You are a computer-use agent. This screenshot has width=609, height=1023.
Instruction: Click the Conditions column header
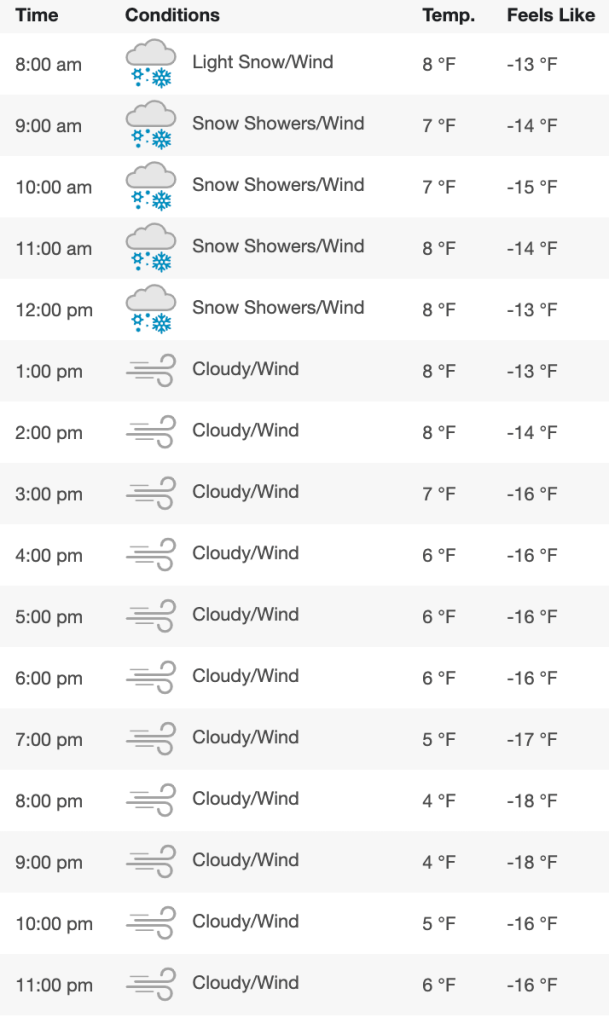(x=172, y=15)
